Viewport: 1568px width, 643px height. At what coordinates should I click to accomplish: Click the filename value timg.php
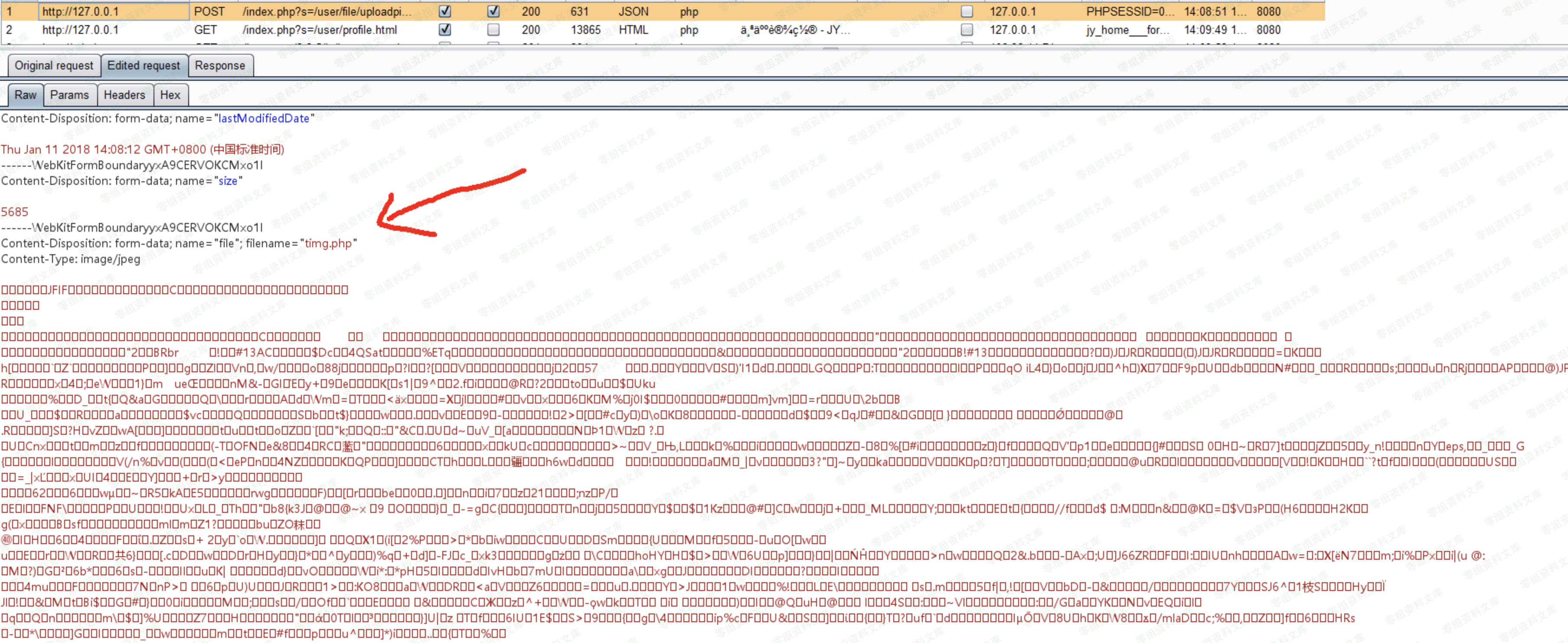[328, 243]
